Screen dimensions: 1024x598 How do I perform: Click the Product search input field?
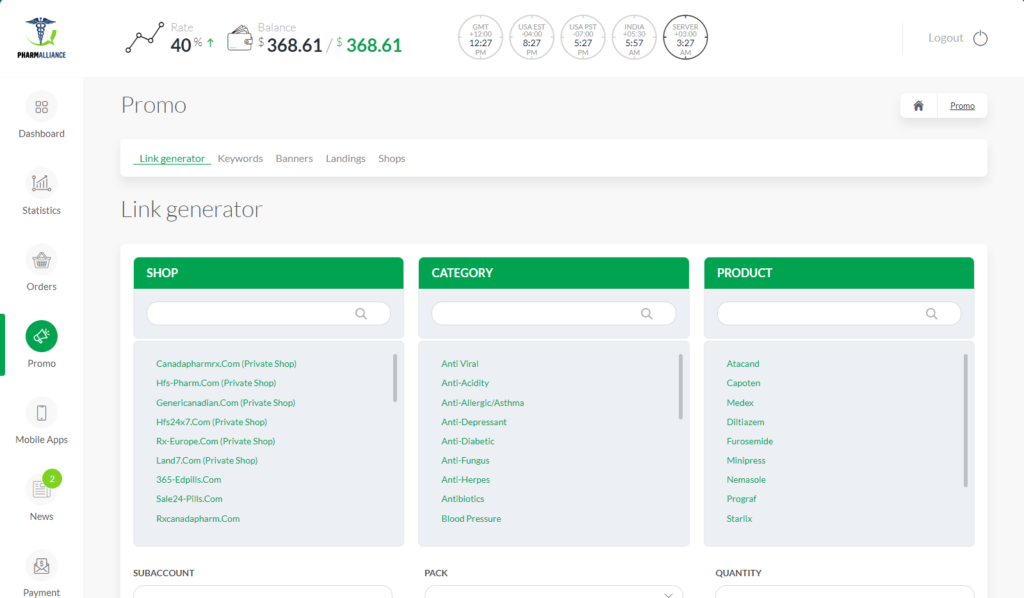(839, 313)
